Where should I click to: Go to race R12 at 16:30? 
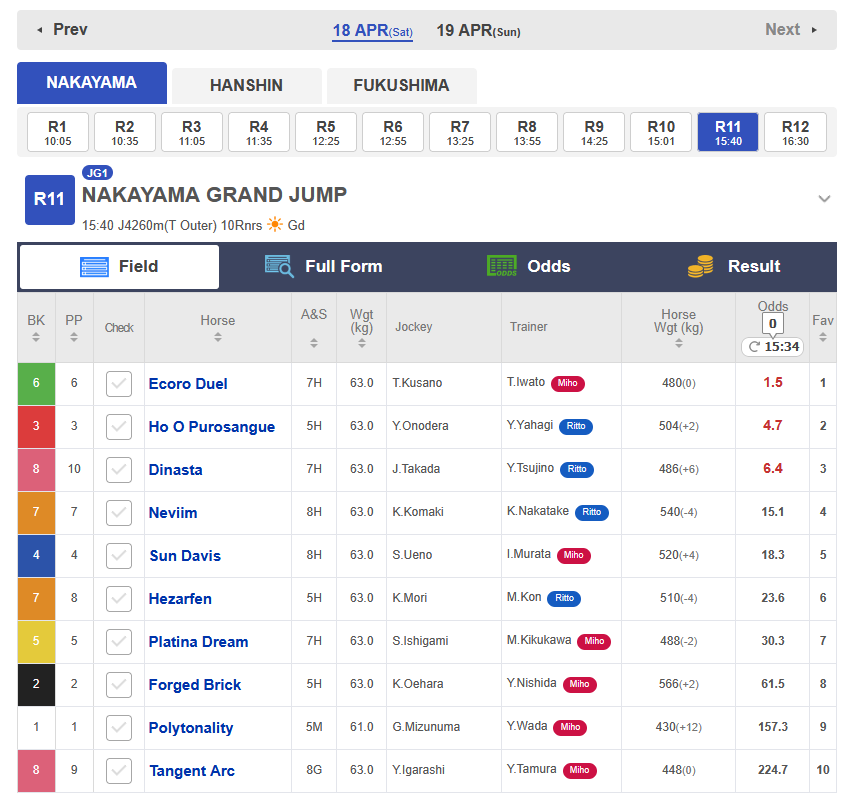[795, 132]
